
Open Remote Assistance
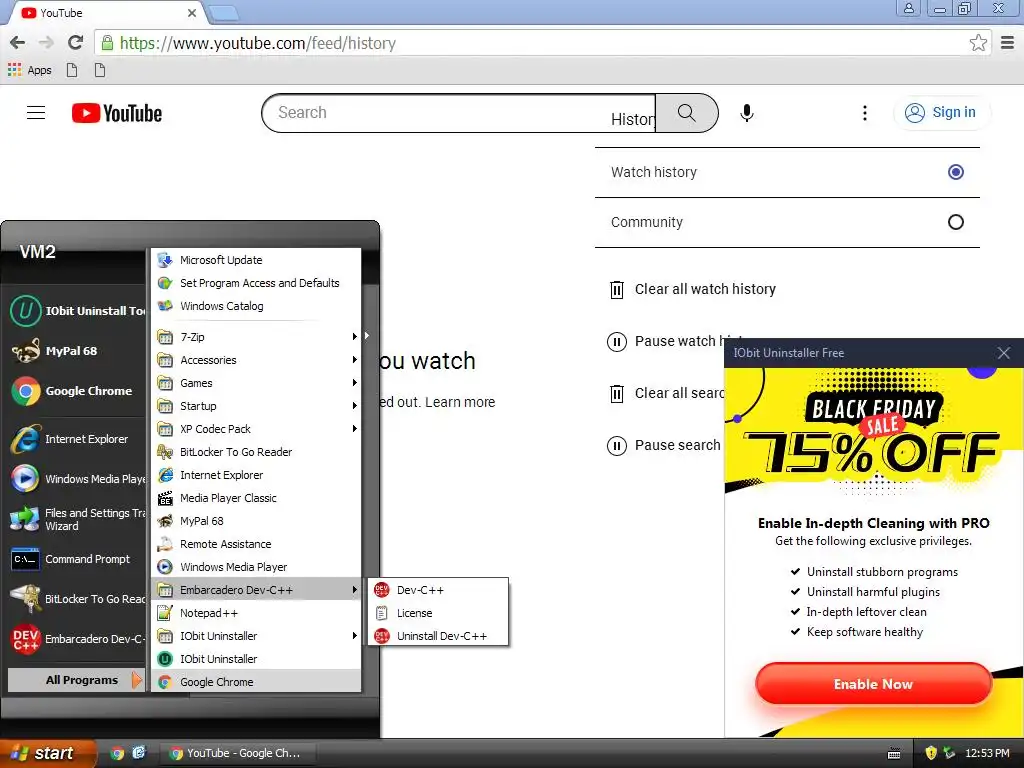click(x=256, y=544)
